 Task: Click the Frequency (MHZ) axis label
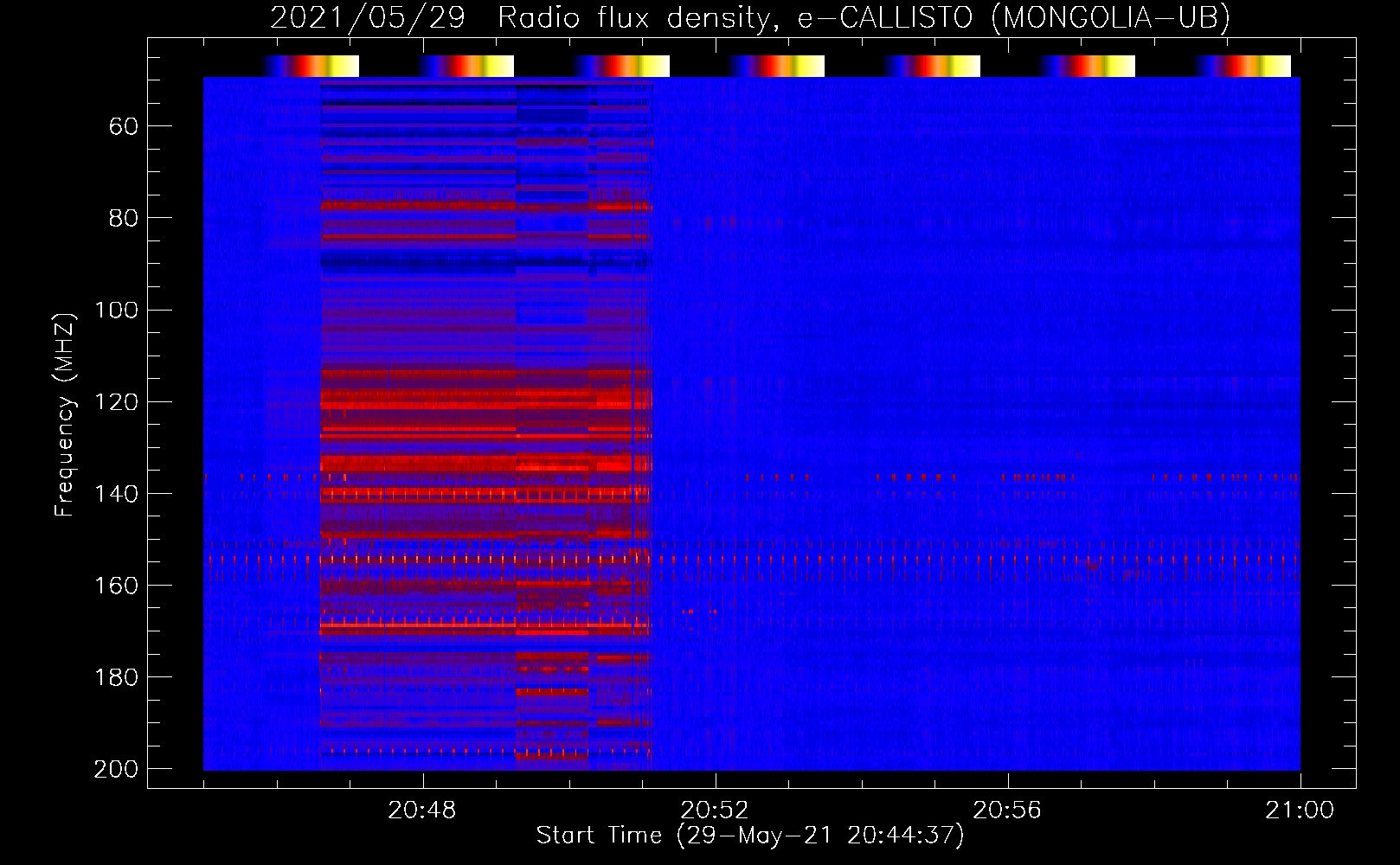[65, 414]
